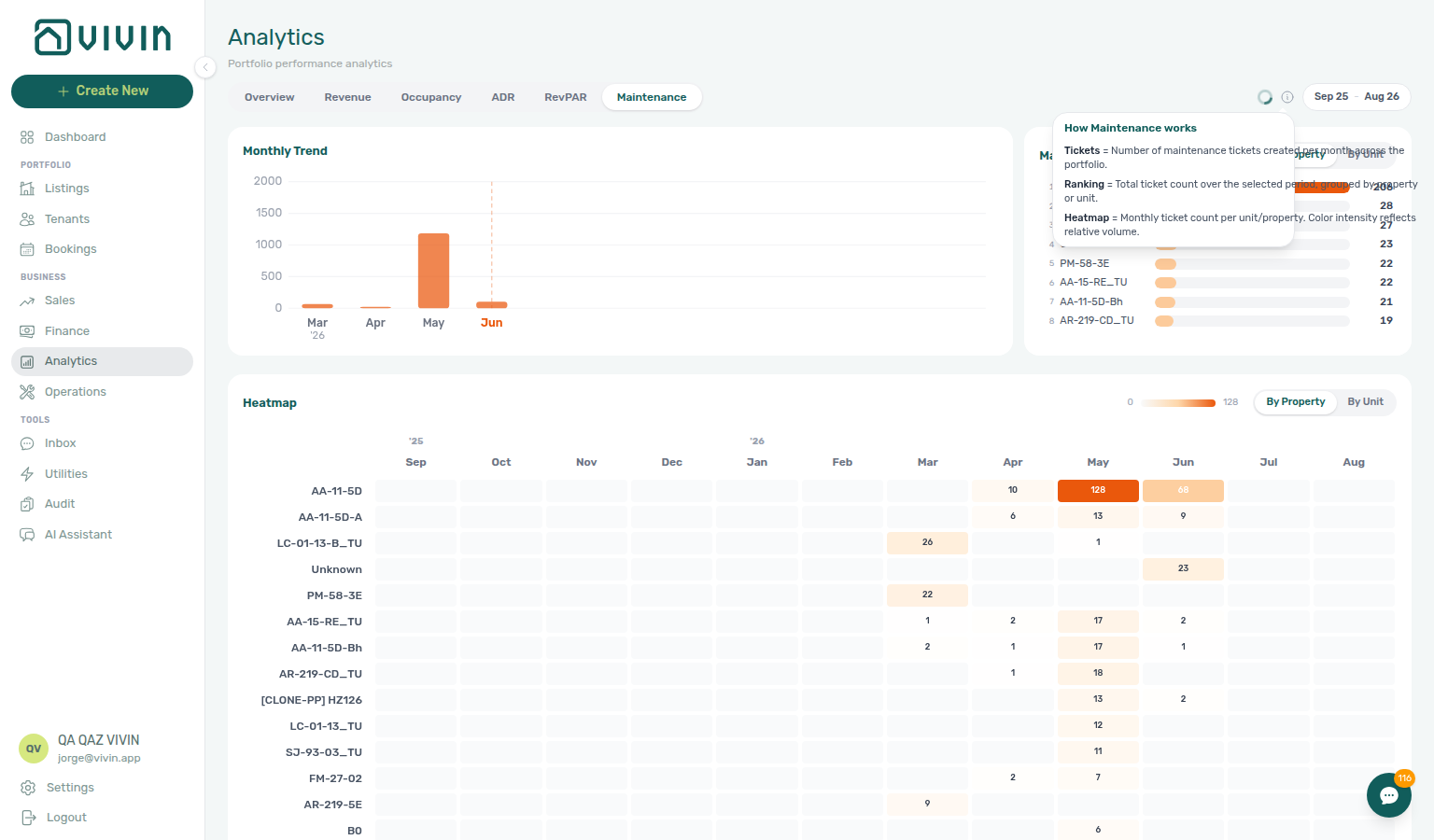Click the Finance banknote icon

[x=27, y=331]
